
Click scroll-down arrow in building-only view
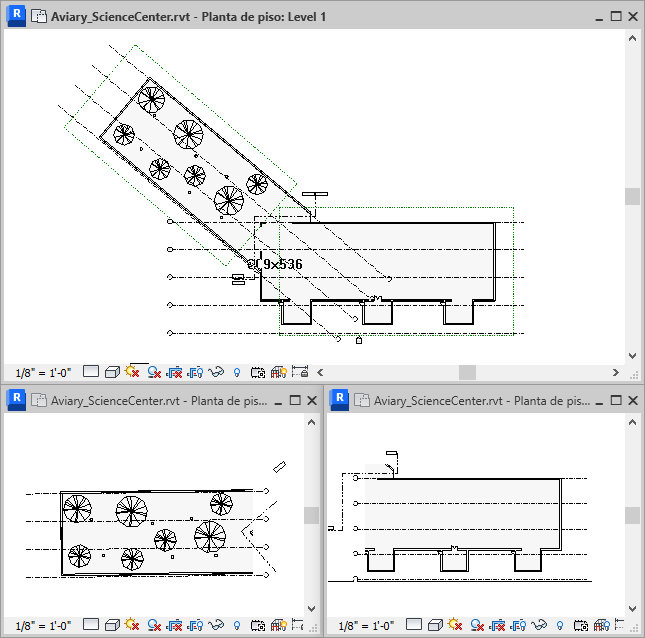632,609
